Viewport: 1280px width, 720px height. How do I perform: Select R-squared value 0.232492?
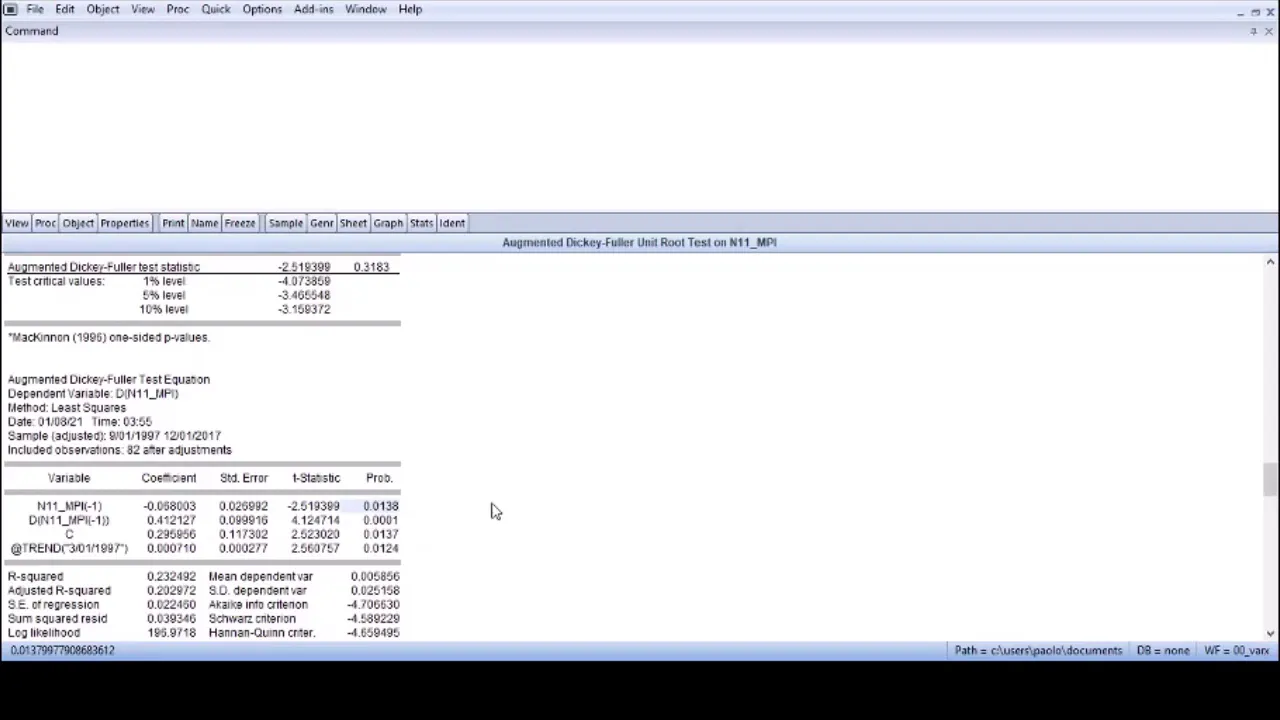click(x=171, y=576)
